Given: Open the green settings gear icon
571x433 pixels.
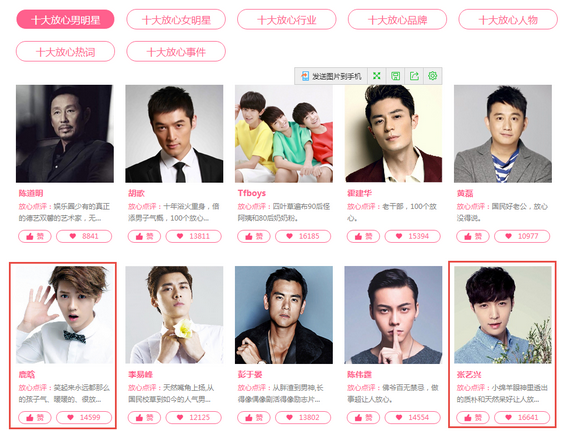Looking at the screenshot, I should (x=433, y=76).
